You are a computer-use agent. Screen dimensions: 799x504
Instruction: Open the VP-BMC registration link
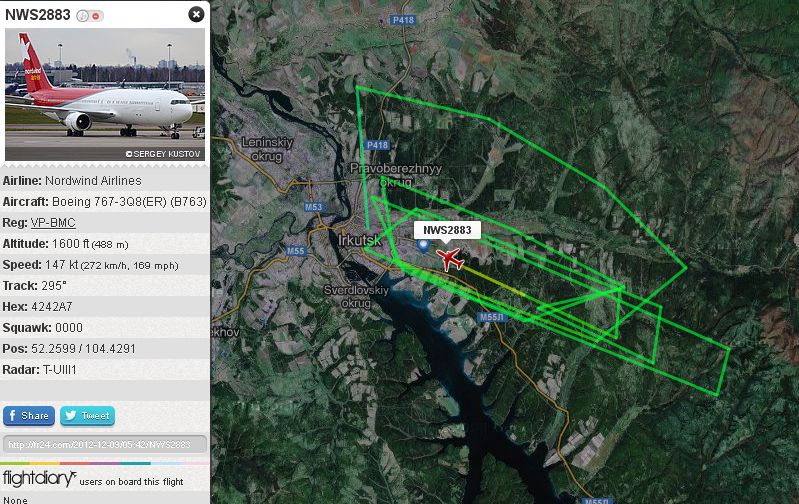[53, 223]
